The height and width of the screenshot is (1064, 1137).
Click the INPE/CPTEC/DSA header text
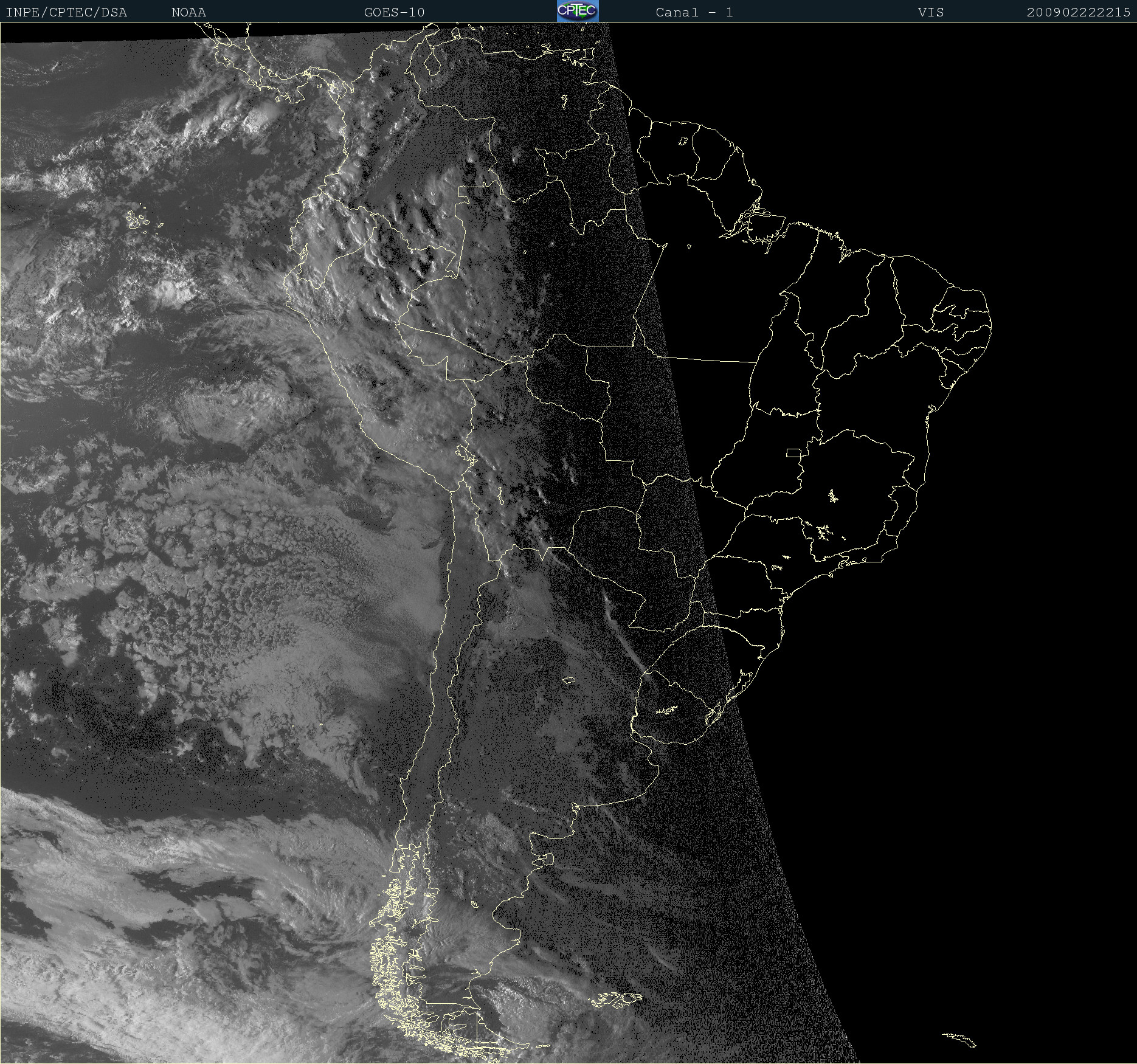pyautogui.click(x=66, y=13)
